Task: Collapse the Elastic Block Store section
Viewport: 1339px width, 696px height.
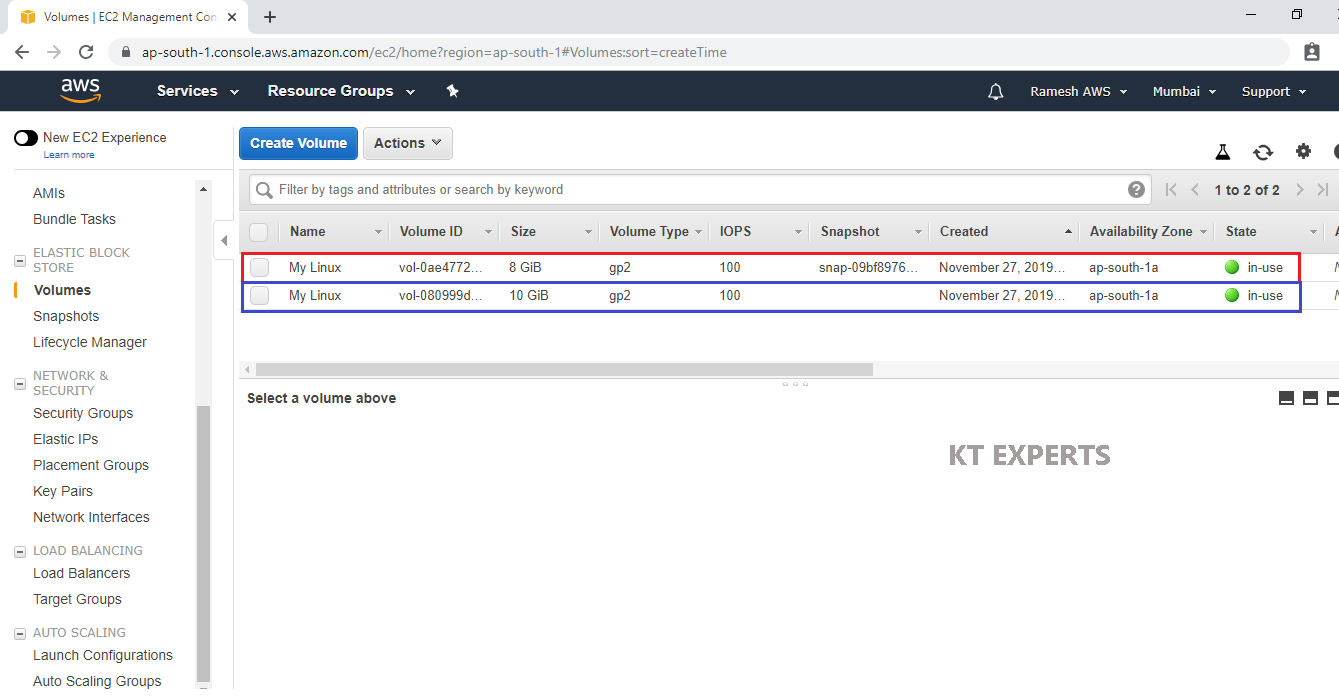Action: [x=19, y=261]
